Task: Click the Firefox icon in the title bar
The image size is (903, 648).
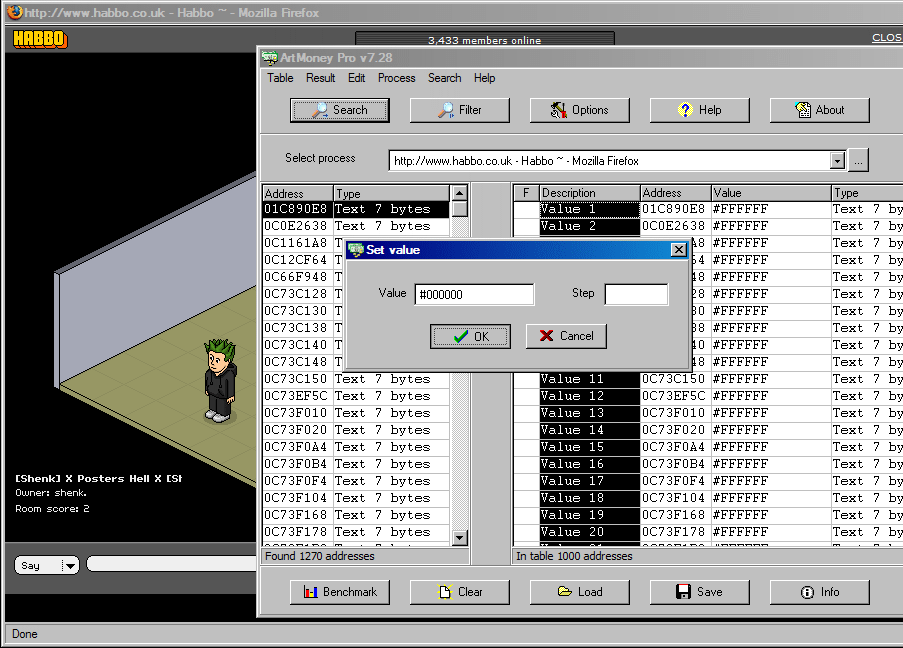Action: [x=14, y=12]
